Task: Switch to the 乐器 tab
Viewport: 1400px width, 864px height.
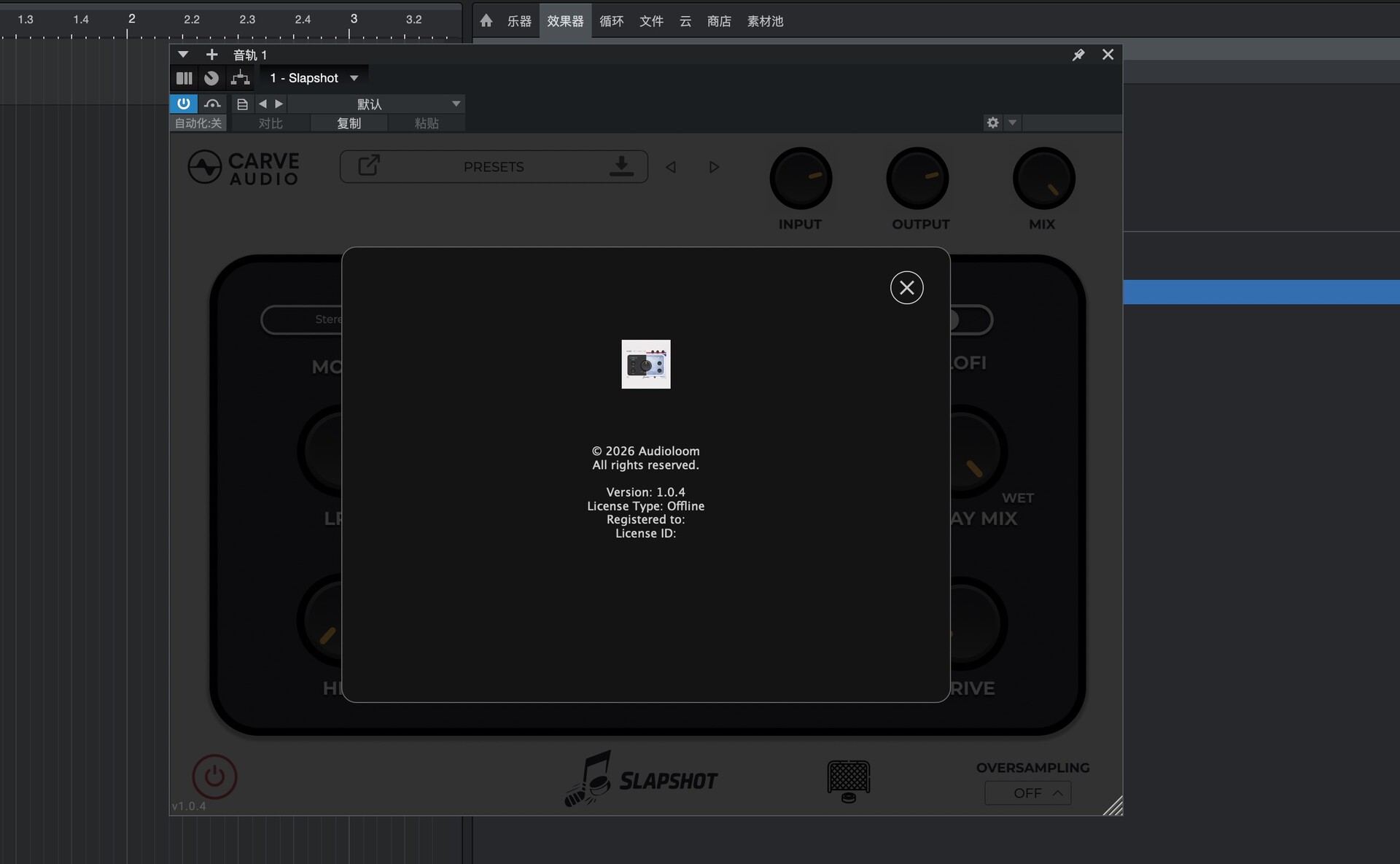Action: point(519,21)
